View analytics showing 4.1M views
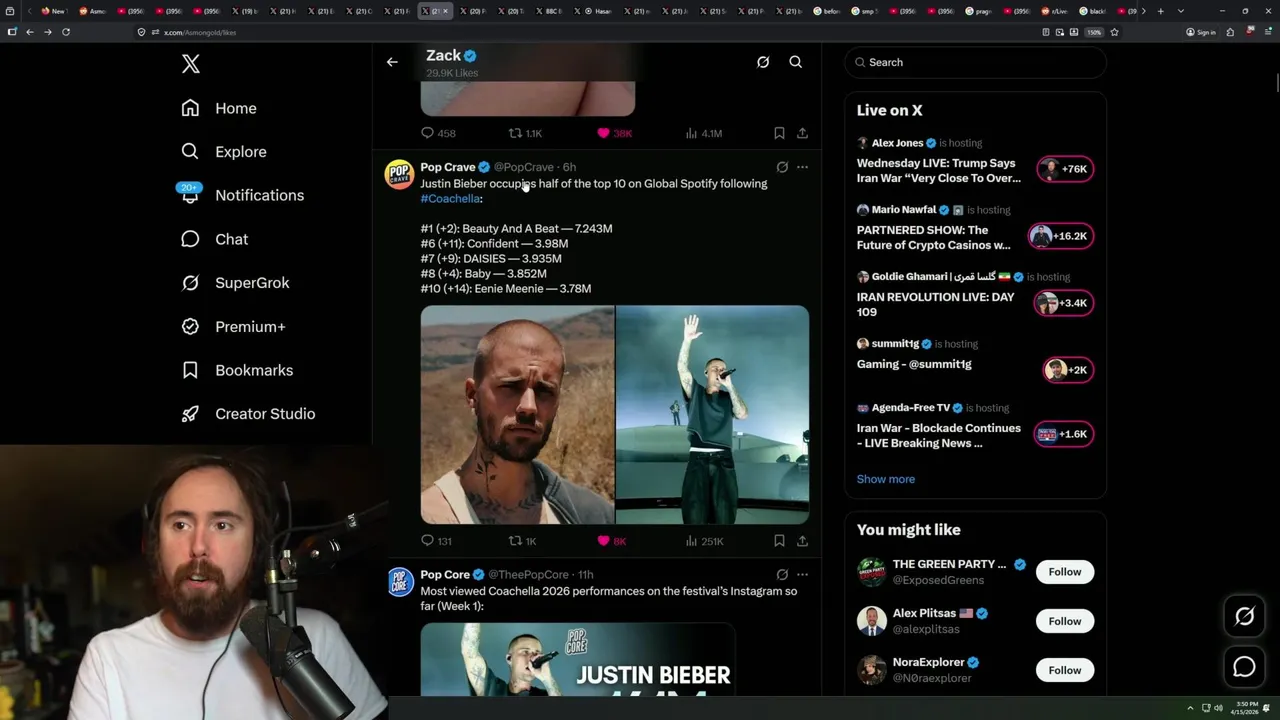Screen dimensions: 1280x720 [704, 133]
